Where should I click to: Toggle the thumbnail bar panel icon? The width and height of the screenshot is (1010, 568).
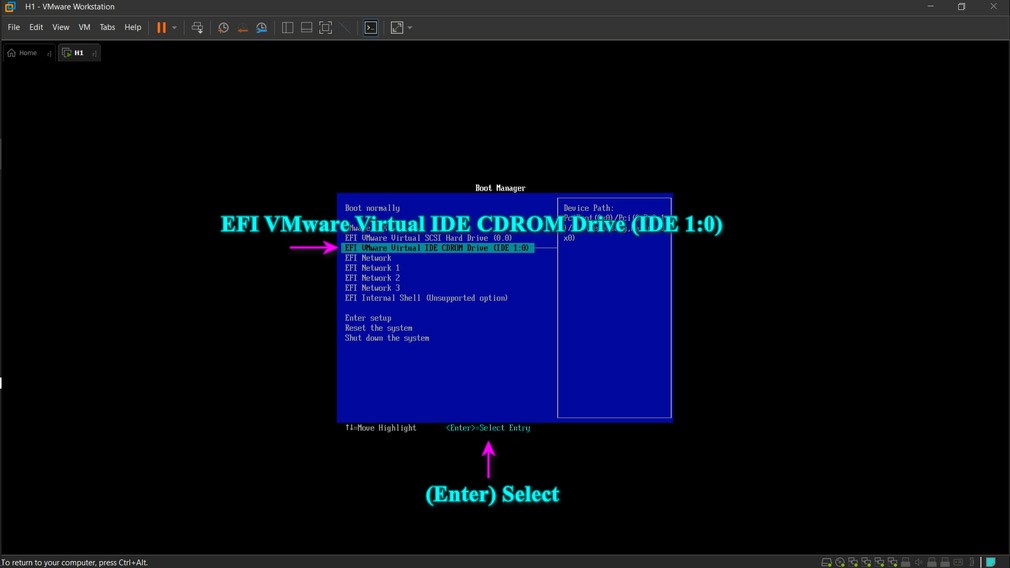coord(307,28)
